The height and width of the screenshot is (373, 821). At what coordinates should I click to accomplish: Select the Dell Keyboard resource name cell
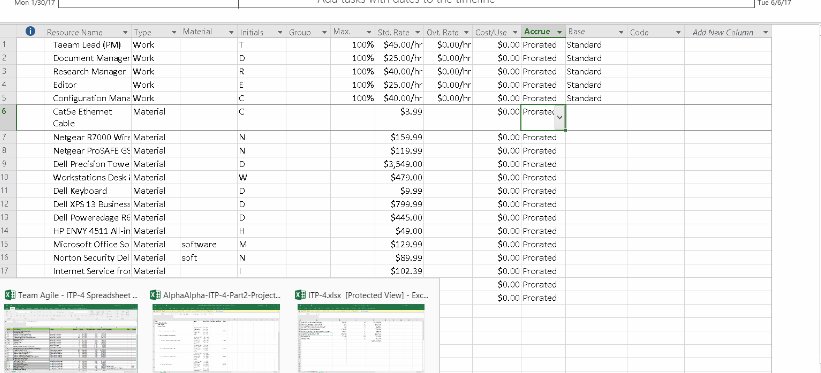click(x=87, y=191)
